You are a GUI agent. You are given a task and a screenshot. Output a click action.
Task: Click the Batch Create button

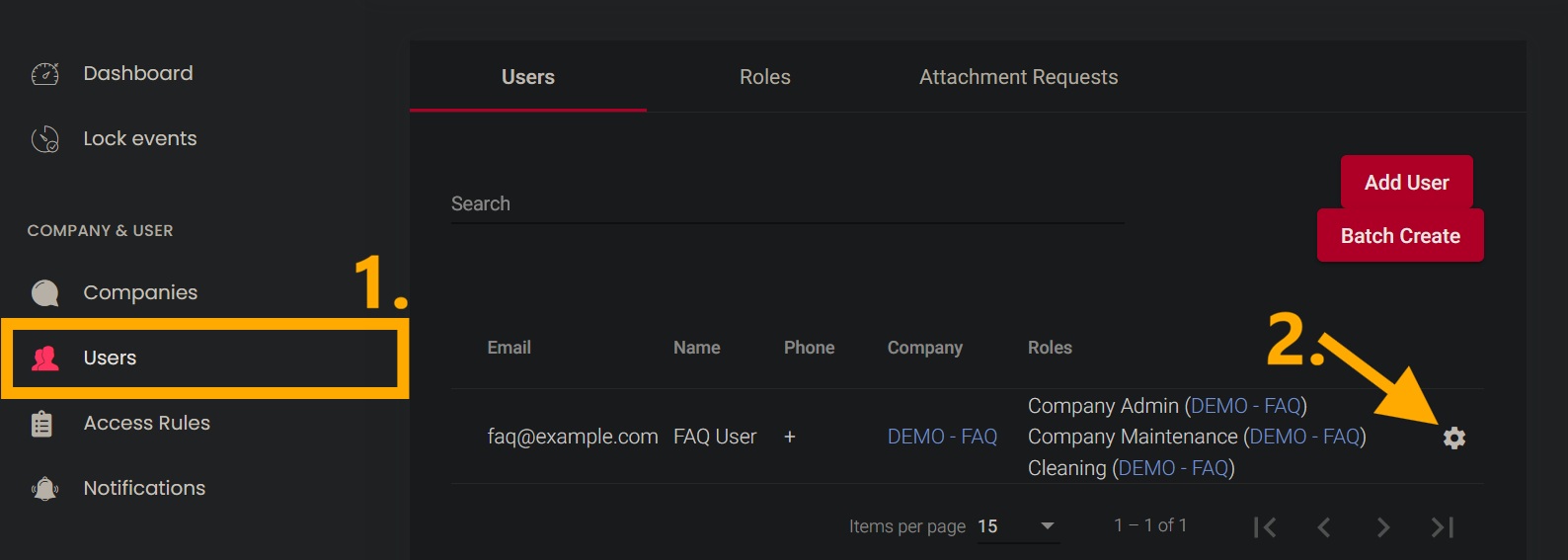click(1399, 236)
